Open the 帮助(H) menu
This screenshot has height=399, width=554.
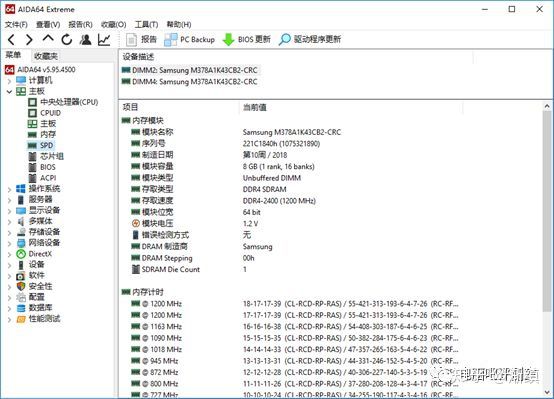[x=179, y=24]
